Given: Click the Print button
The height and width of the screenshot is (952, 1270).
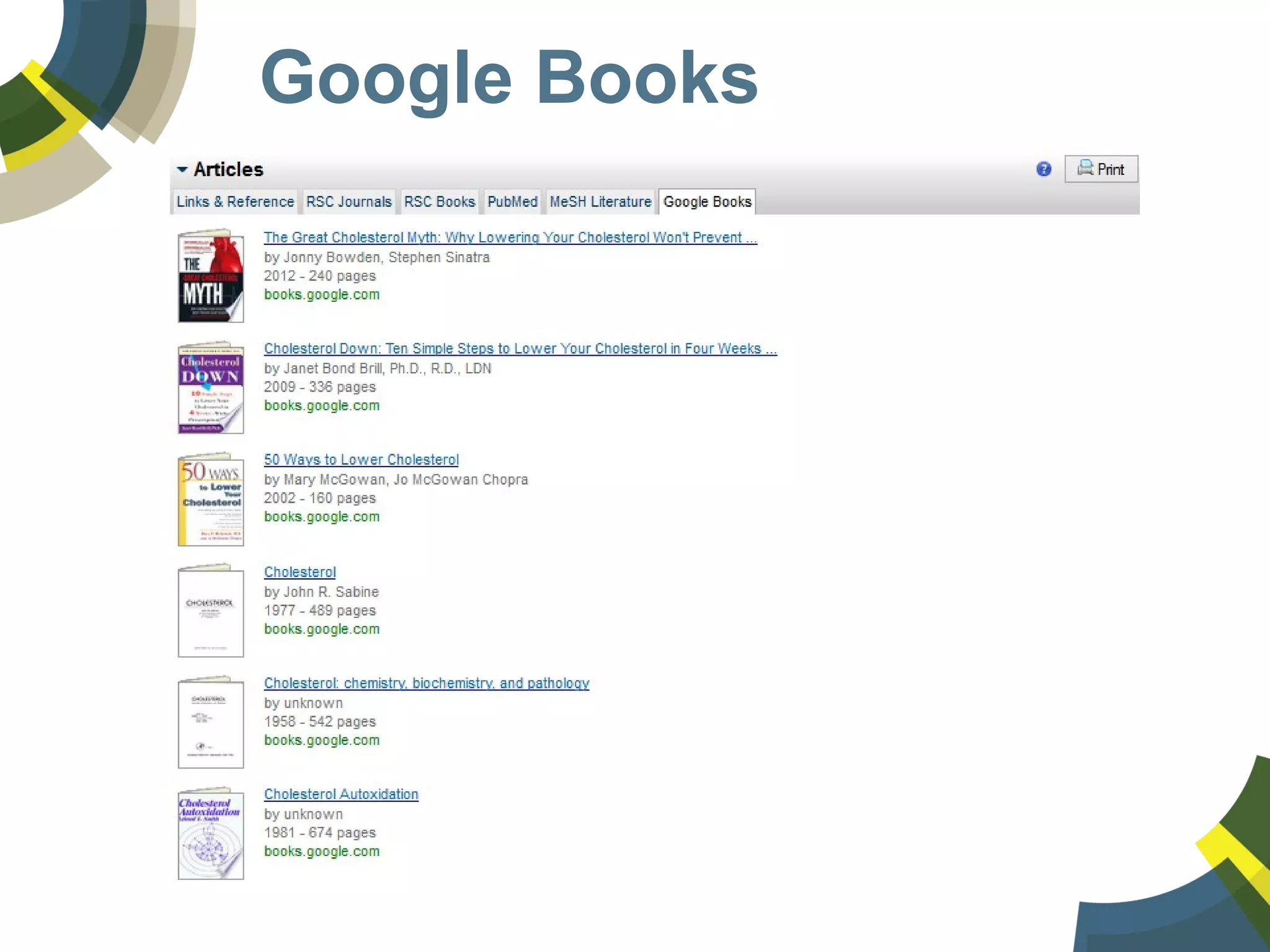Looking at the screenshot, I should (x=1101, y=169).
